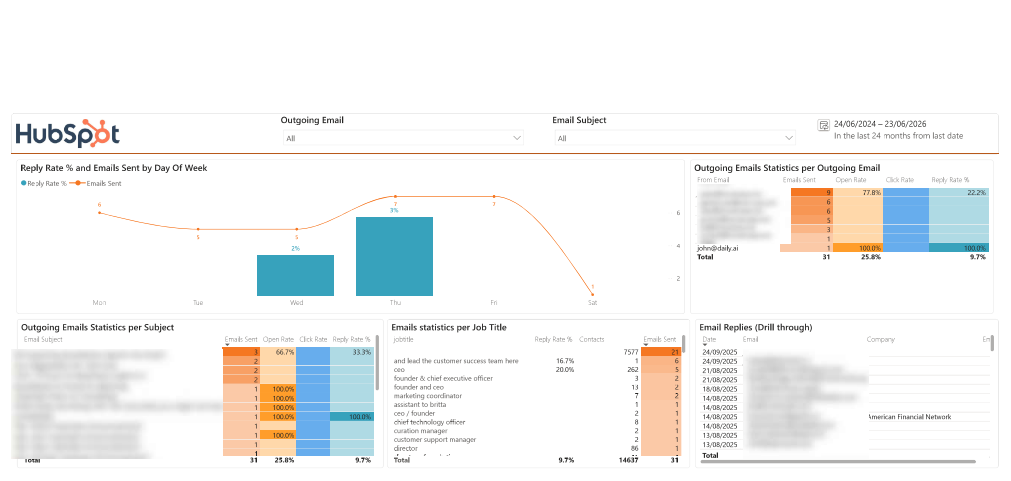Select the 'curation manager' row
The height and width of the screenshot is (481, 1011).
536,431
